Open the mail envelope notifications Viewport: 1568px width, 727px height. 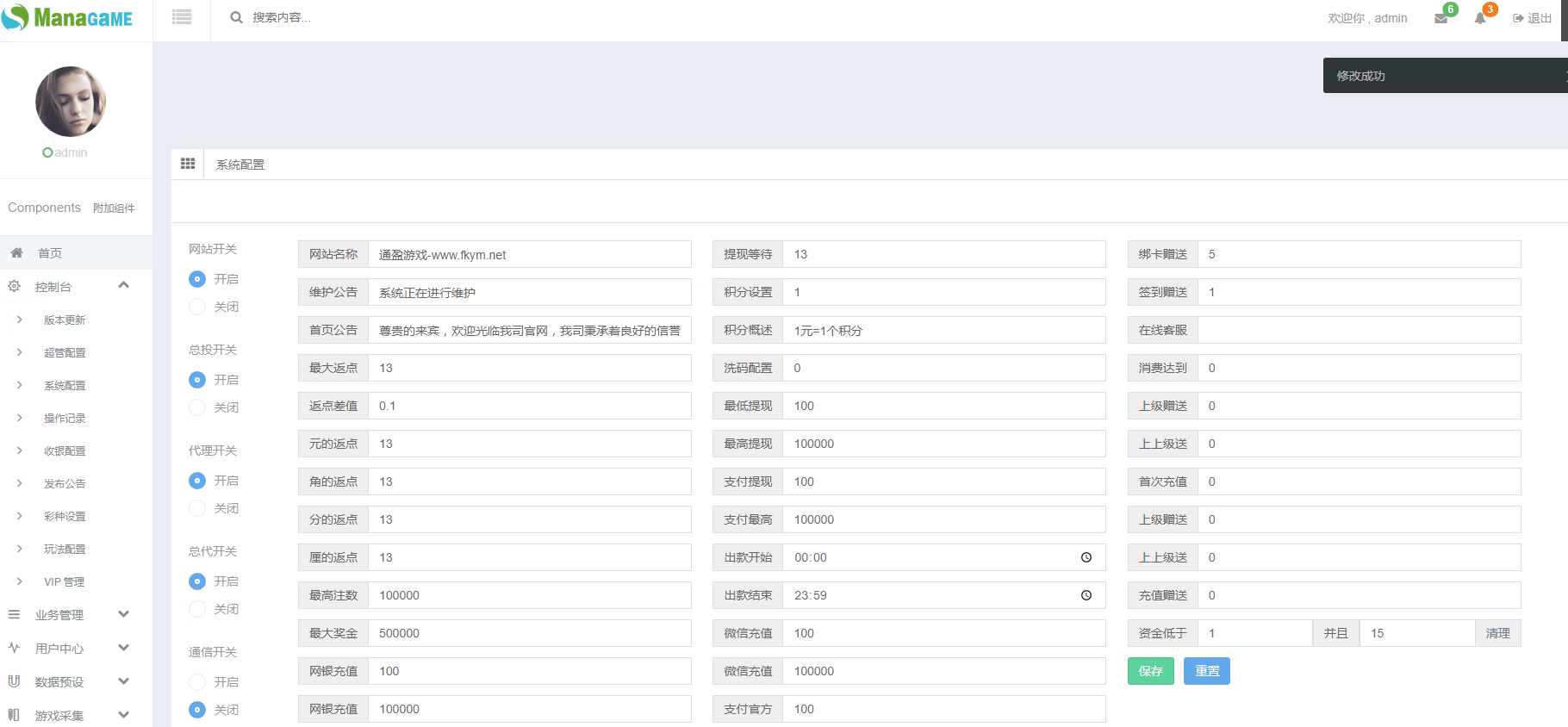tap(1440, 18)
